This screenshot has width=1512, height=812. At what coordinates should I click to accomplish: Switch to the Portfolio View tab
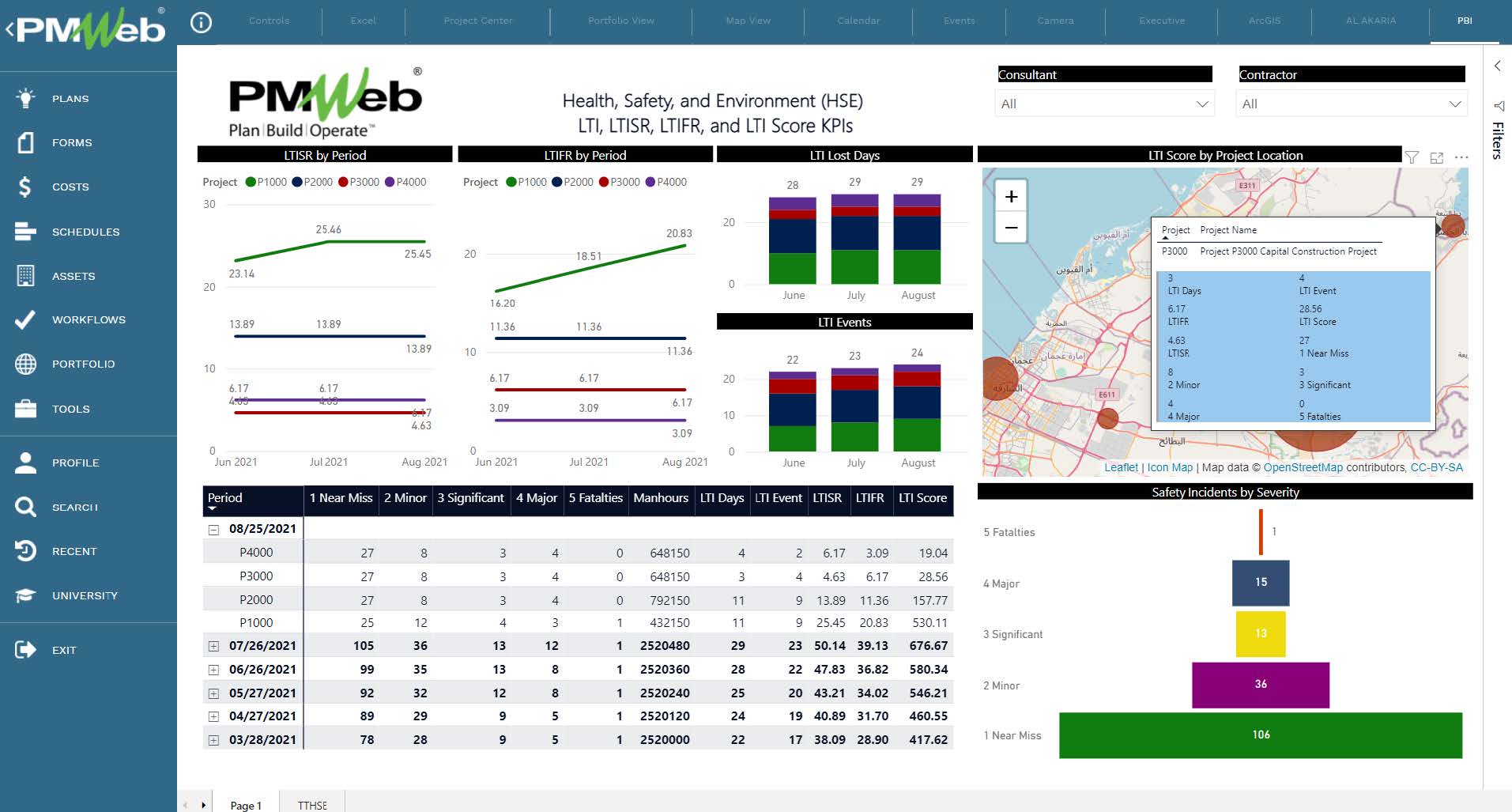pos(621,21)
